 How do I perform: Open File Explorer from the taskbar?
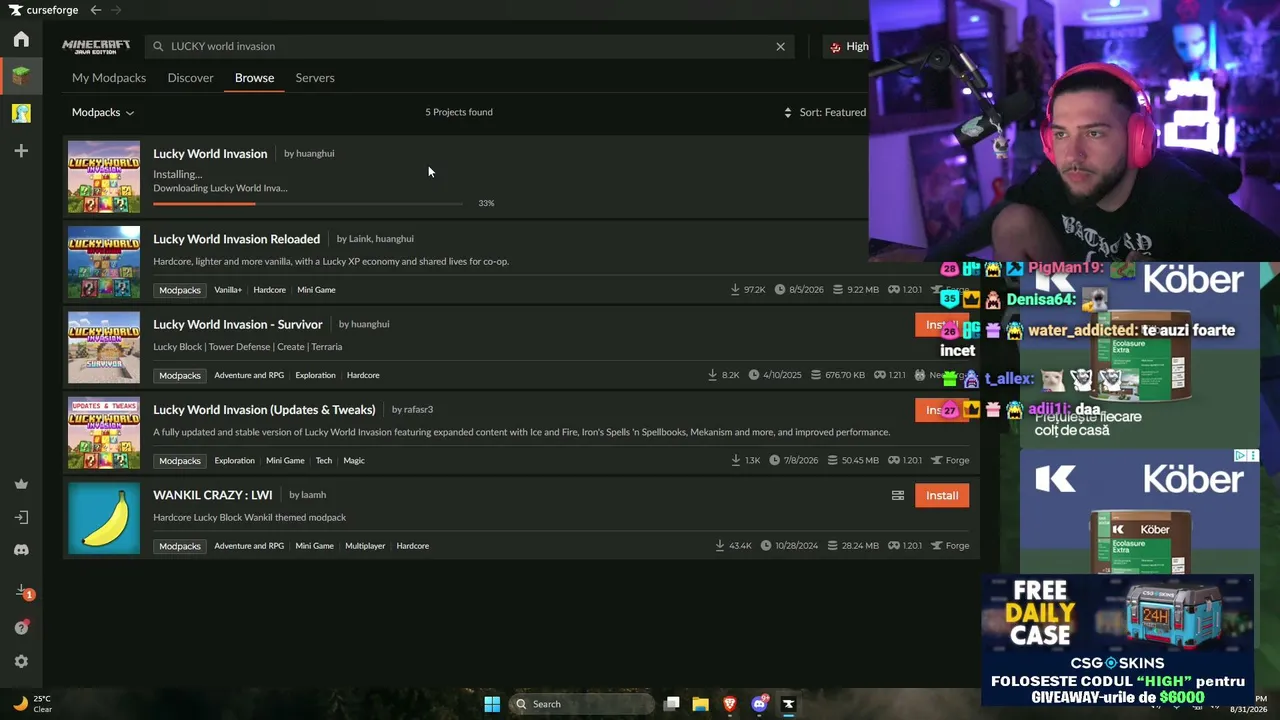(x=701, y=704)
